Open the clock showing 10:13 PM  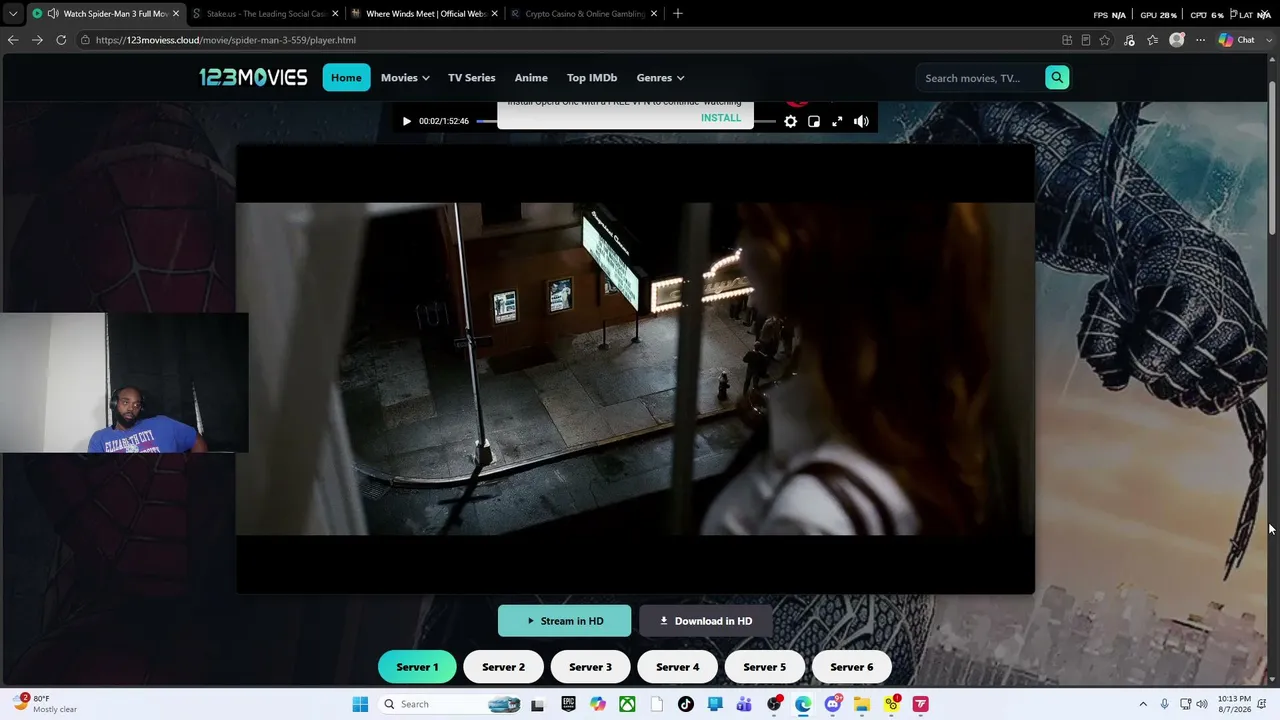coord(1234,704)
